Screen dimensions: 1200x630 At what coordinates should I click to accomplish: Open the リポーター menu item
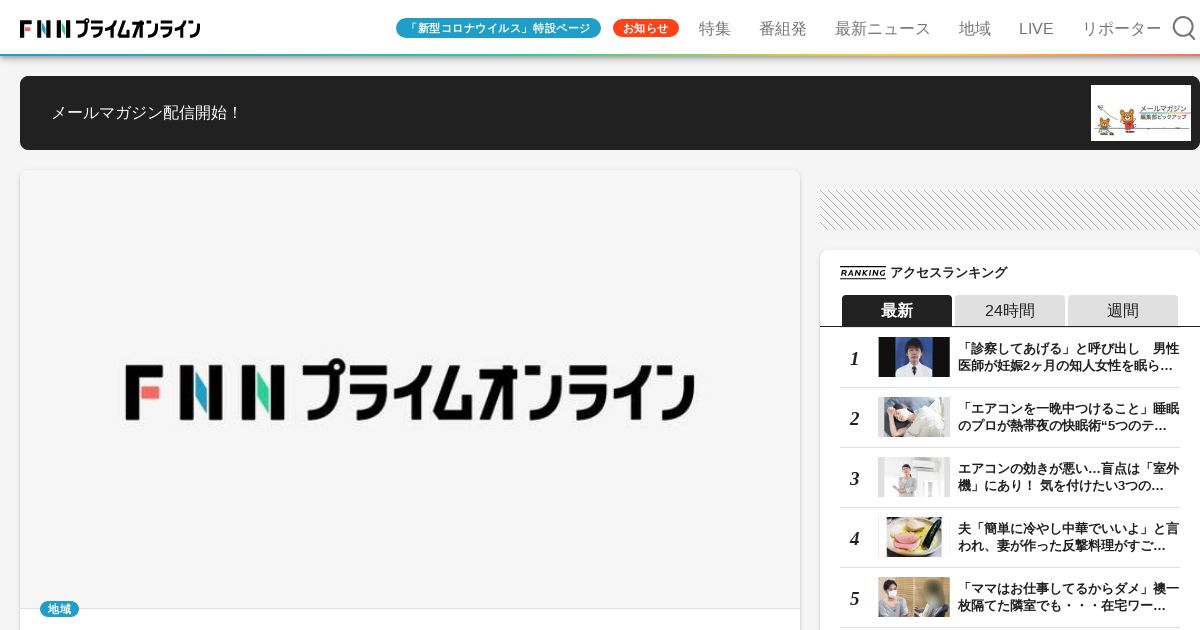click(1121, 29)
